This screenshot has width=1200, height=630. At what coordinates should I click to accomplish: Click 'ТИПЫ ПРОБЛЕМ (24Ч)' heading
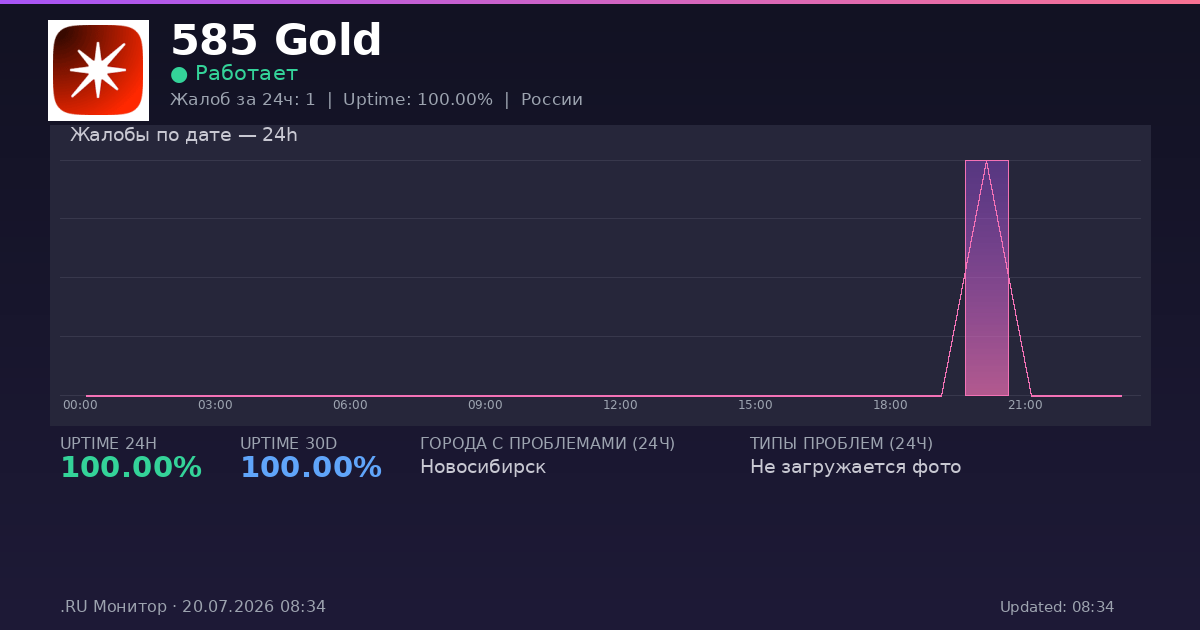click(841, 444)
